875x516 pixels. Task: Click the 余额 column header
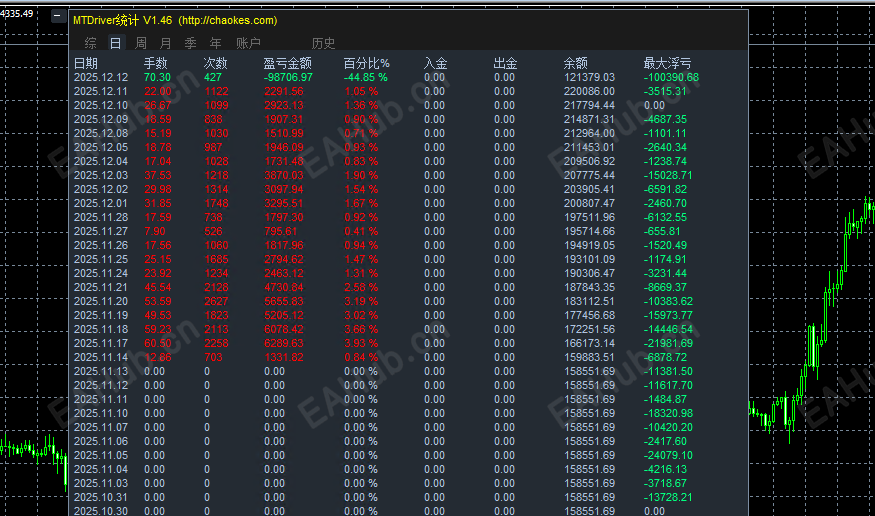[x=575, y=63]
